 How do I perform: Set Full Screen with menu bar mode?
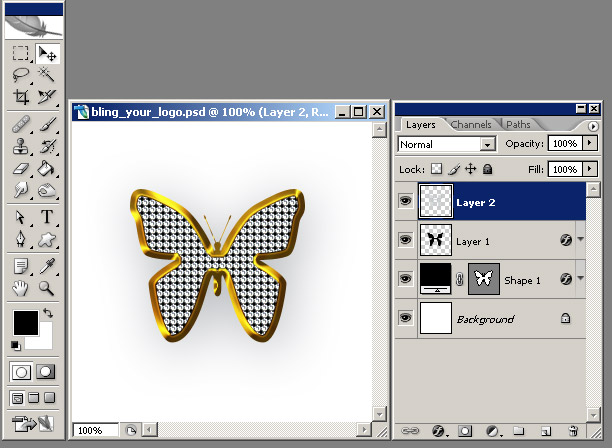(x=34, y=398)
